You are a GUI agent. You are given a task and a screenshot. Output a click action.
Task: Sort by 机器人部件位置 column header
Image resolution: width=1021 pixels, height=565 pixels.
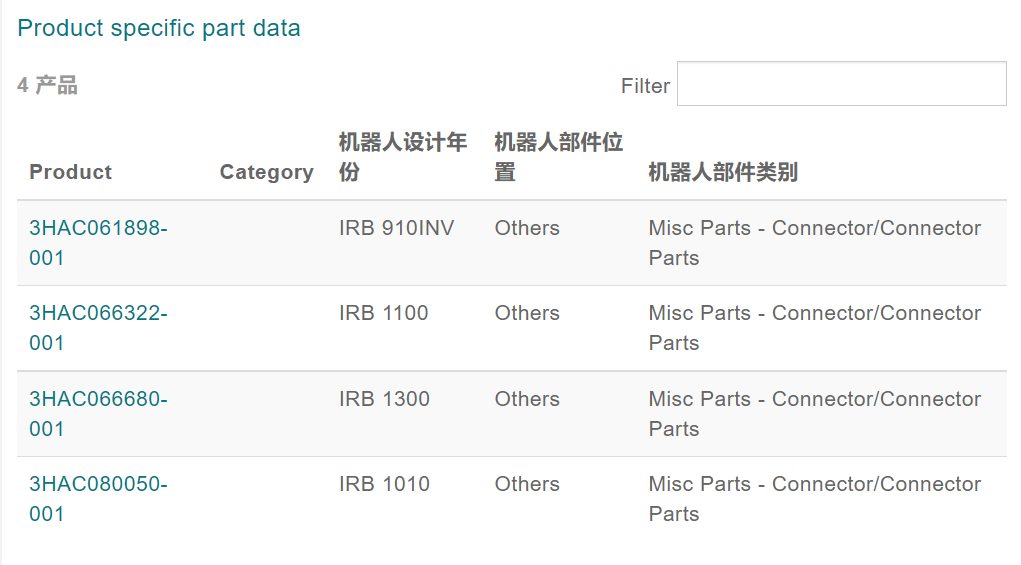tap(559, 157)
